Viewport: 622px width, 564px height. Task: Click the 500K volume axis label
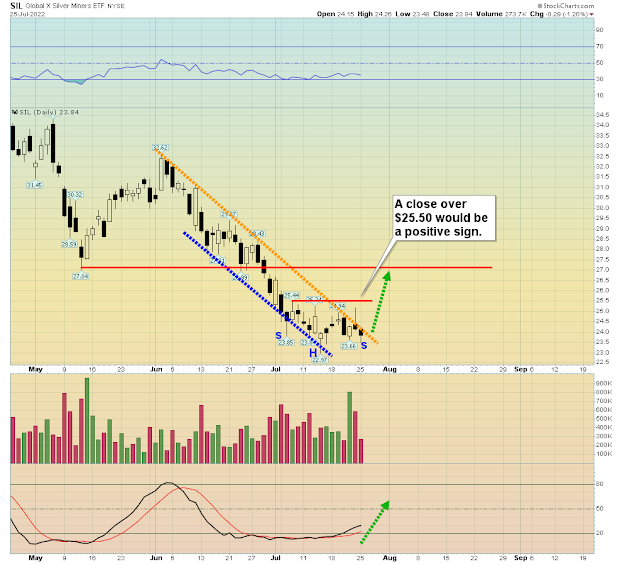(x=603, y=418)
